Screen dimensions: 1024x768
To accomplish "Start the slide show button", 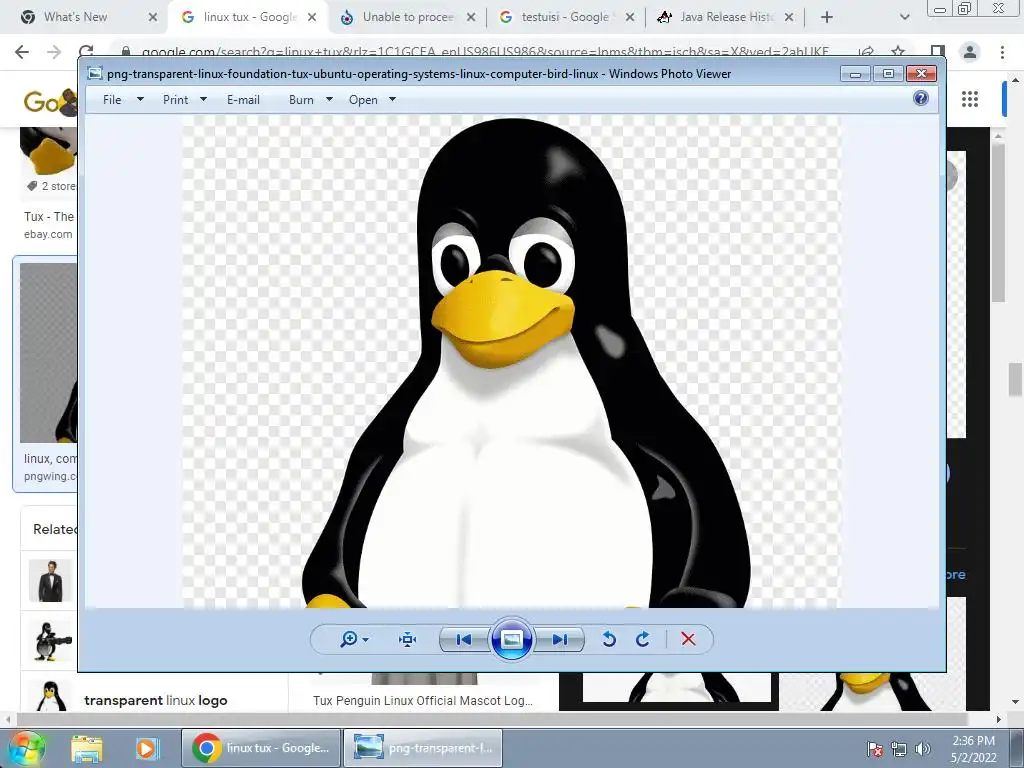I will click(511, 639).
